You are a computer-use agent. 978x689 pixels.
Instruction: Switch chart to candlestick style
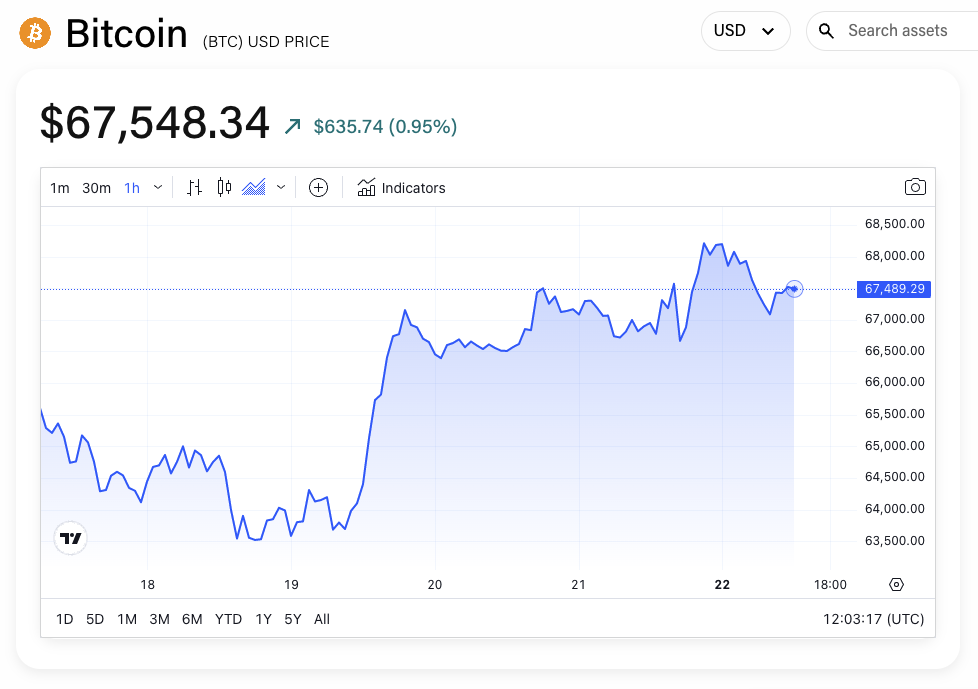[223, 187]
